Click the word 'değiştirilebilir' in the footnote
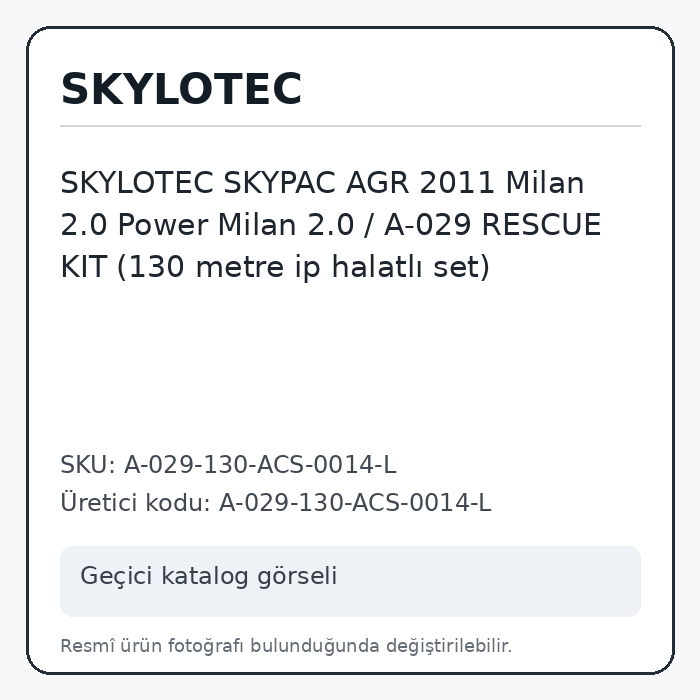700x700 pixels. (x=448, y=646)
